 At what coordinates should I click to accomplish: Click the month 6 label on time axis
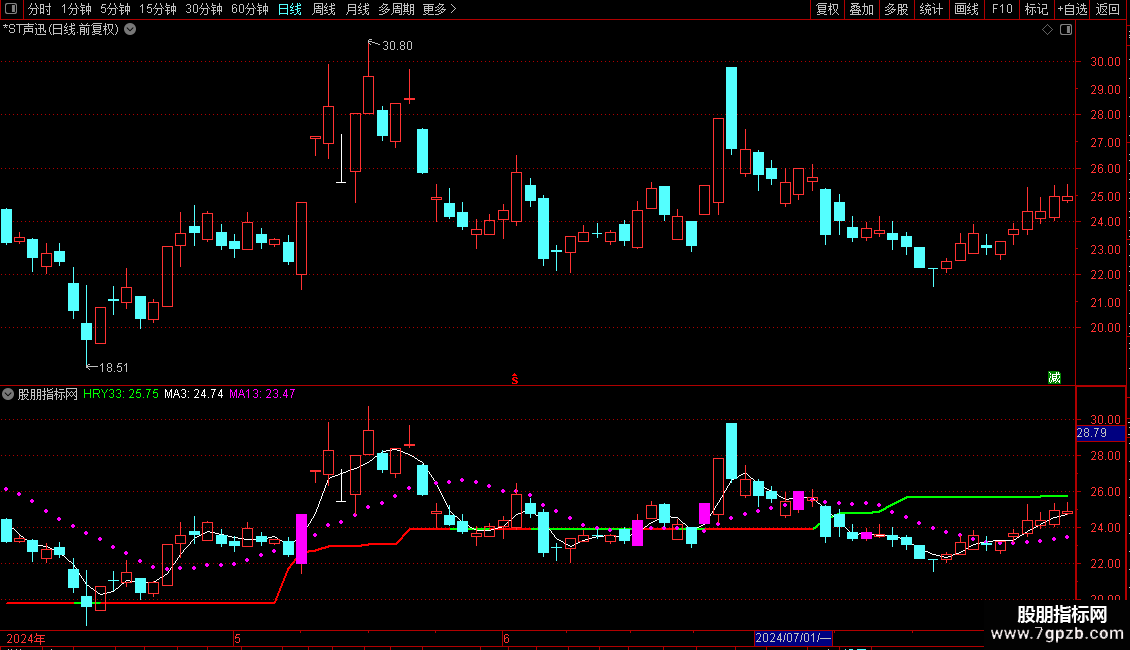(x=506, y=638)
